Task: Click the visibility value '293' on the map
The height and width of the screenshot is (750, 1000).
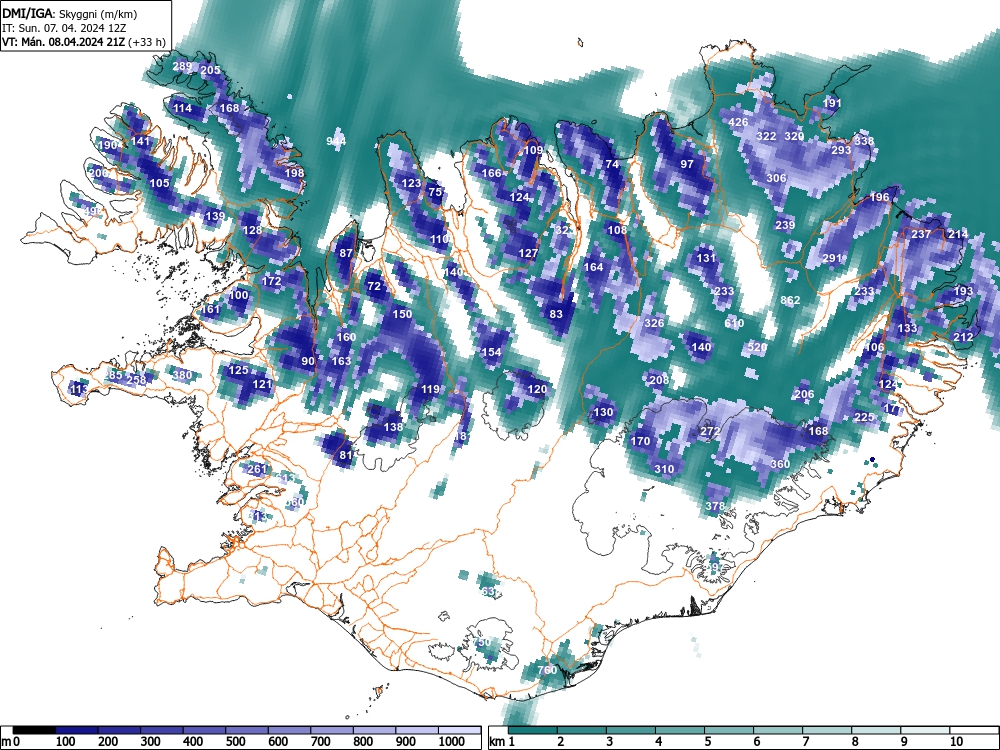Action: [841, 150]
